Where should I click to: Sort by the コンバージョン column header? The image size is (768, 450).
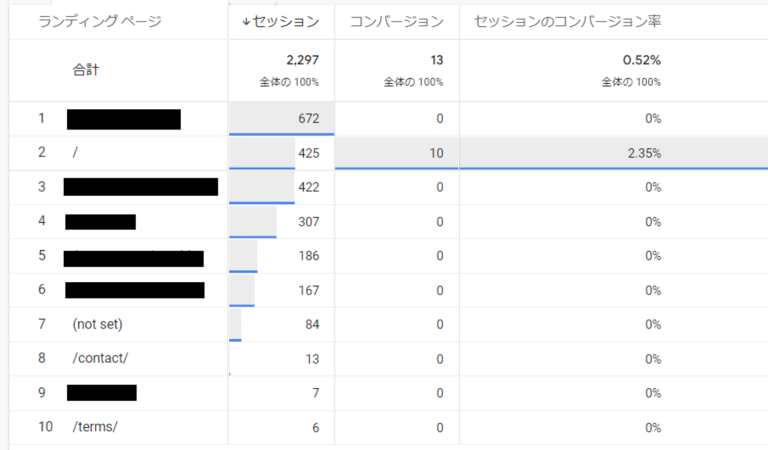tap(396, 21)
